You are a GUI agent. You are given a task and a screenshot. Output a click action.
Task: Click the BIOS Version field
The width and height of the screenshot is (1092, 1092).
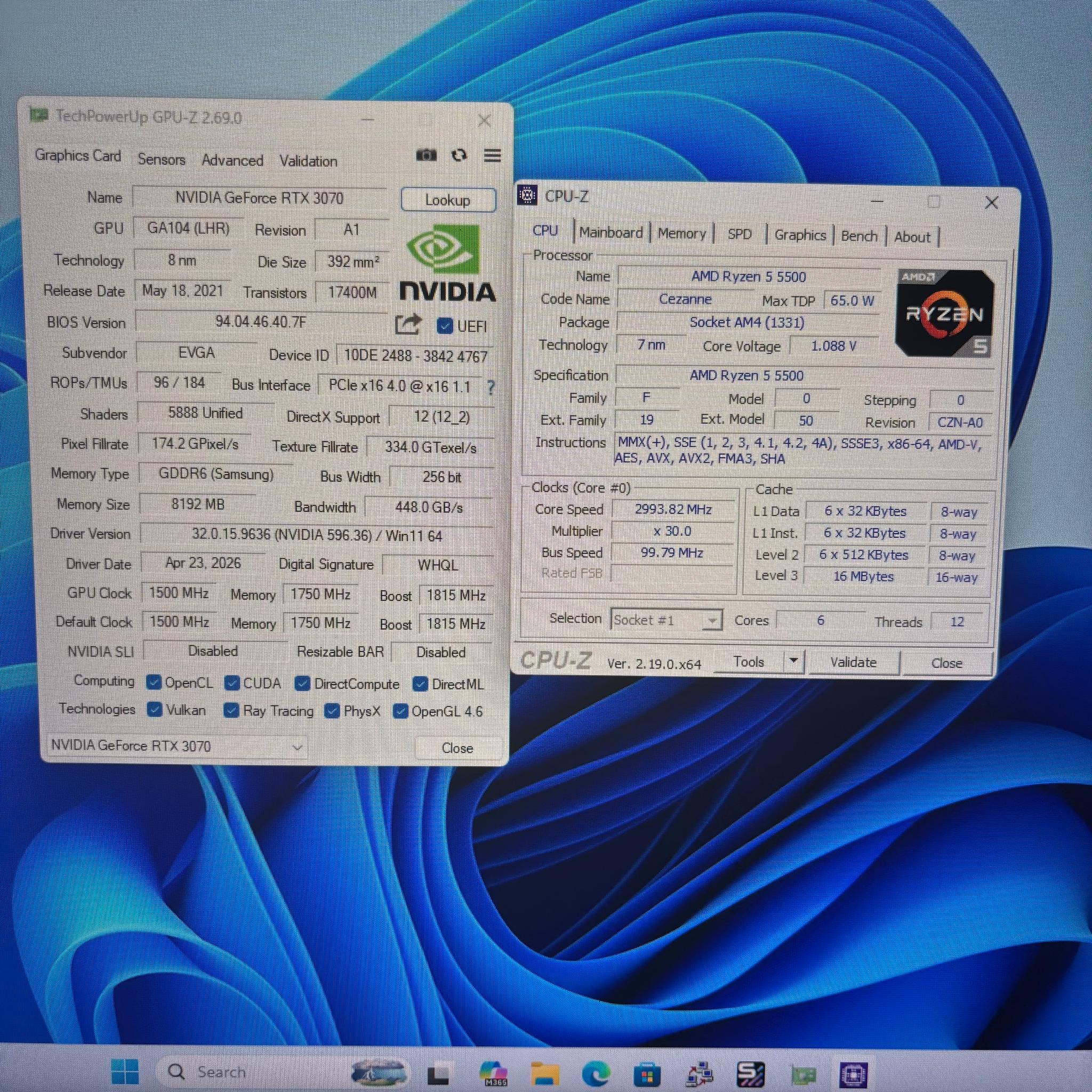click(261, 322)
